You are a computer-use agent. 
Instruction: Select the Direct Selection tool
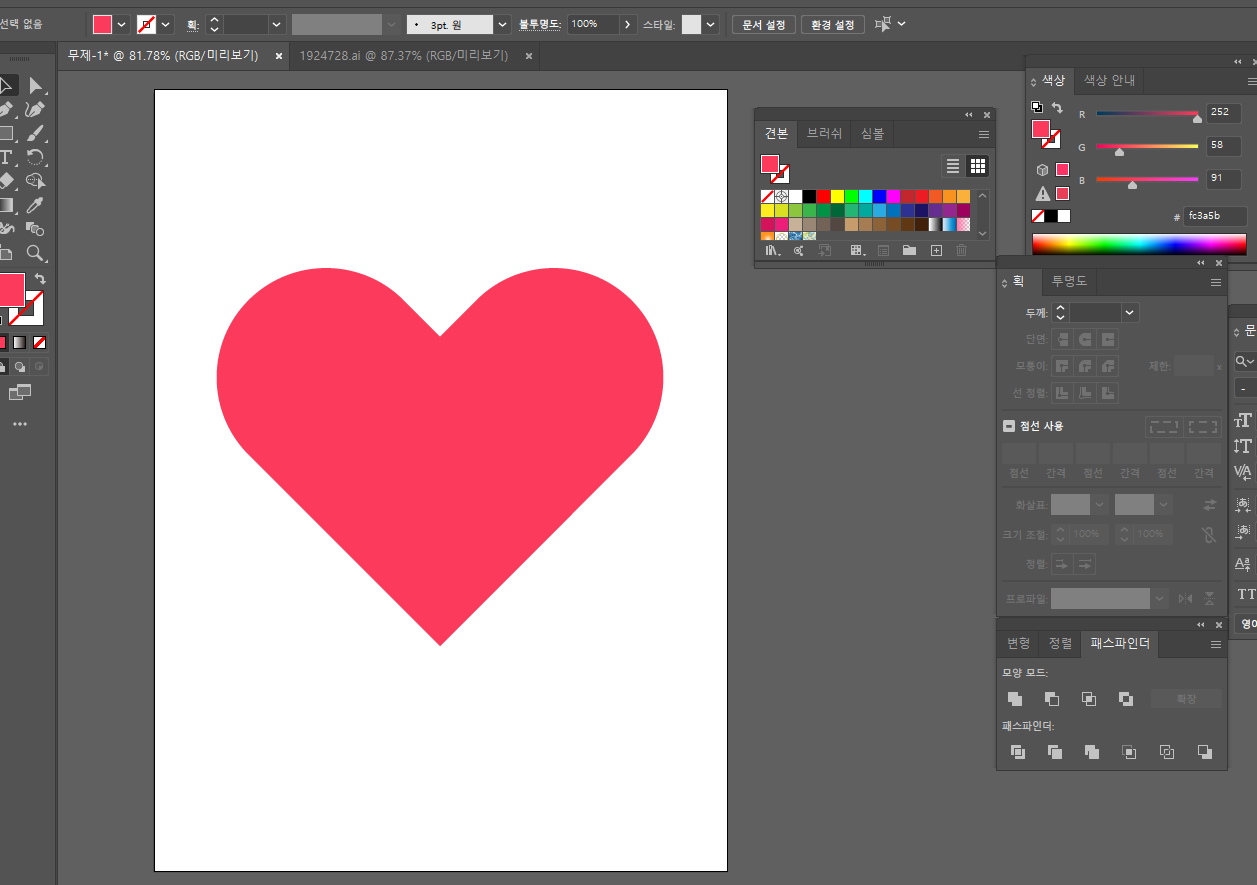click(x=35, y=86)
